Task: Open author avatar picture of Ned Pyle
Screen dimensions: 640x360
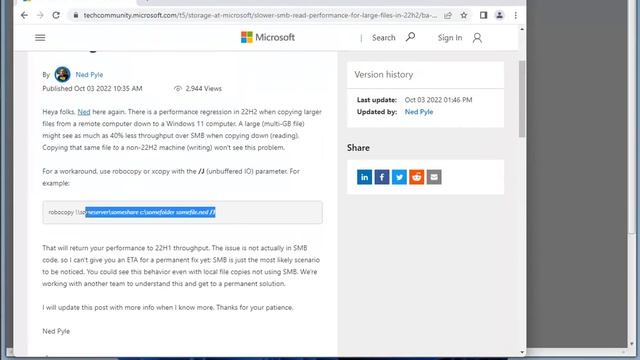Action: click(62, 74)
